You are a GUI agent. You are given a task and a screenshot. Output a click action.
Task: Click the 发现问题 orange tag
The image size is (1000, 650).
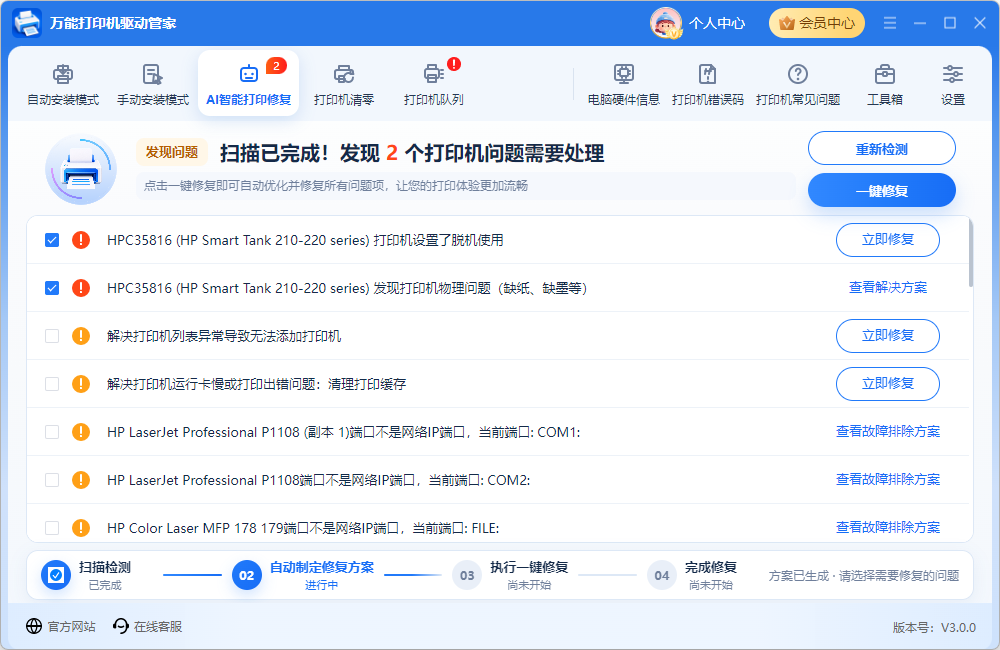coord(172,152)
